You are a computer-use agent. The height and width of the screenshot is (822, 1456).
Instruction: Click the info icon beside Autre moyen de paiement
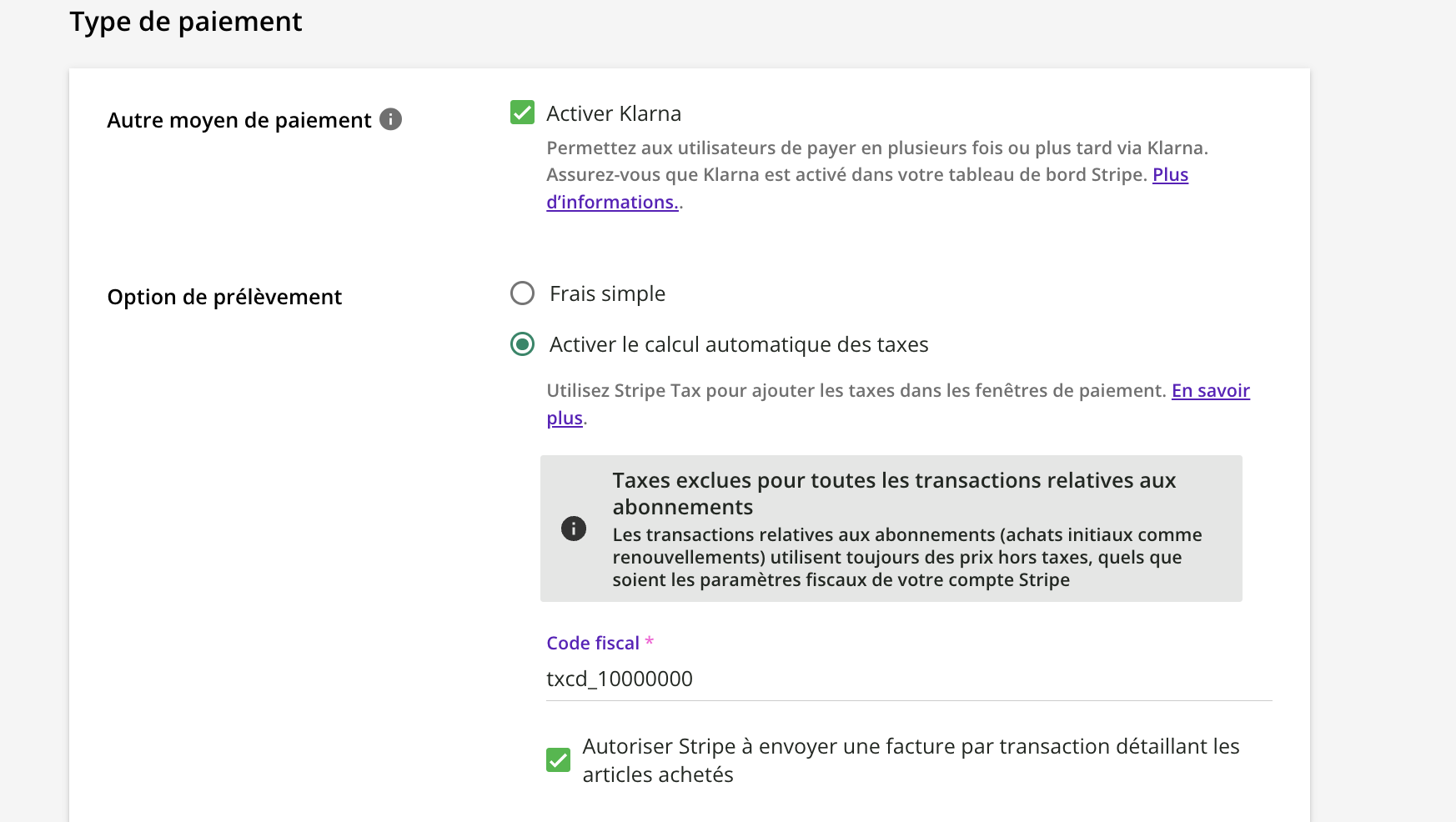click(x=390, y=119)
